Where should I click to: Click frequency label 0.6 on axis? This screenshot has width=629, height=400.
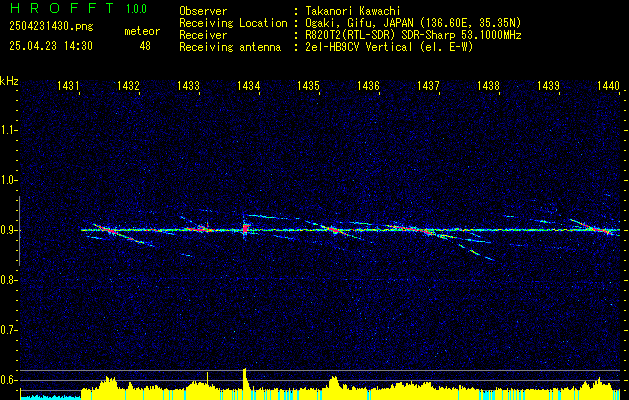coord(8,380)
